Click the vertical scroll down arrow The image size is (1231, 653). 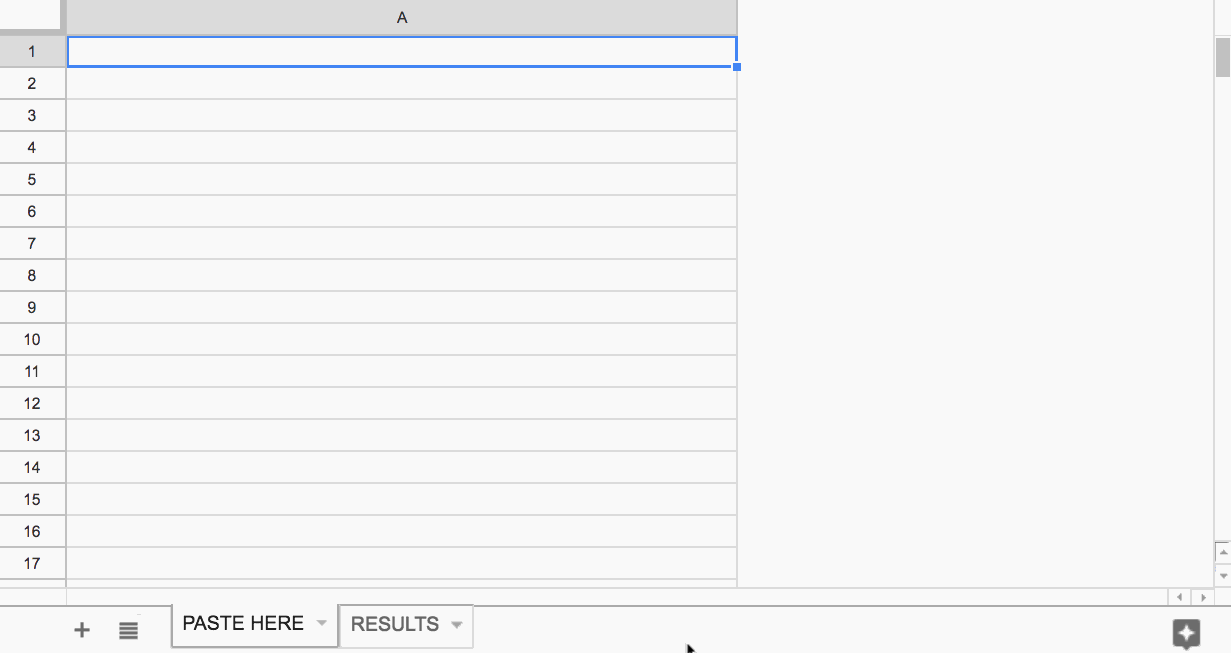1222,576
